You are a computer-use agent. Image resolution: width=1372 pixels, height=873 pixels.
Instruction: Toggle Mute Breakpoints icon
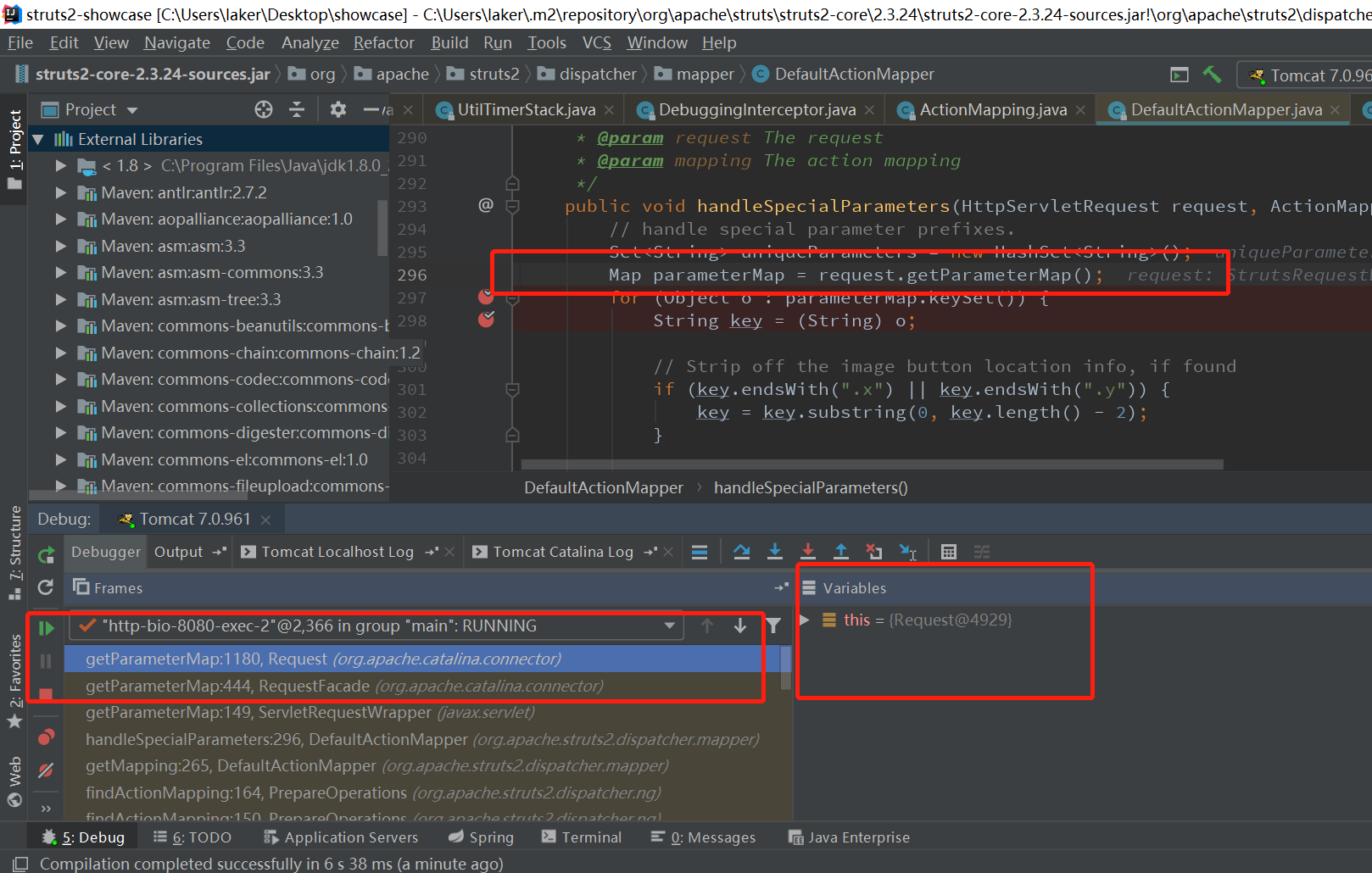(47, 770)
